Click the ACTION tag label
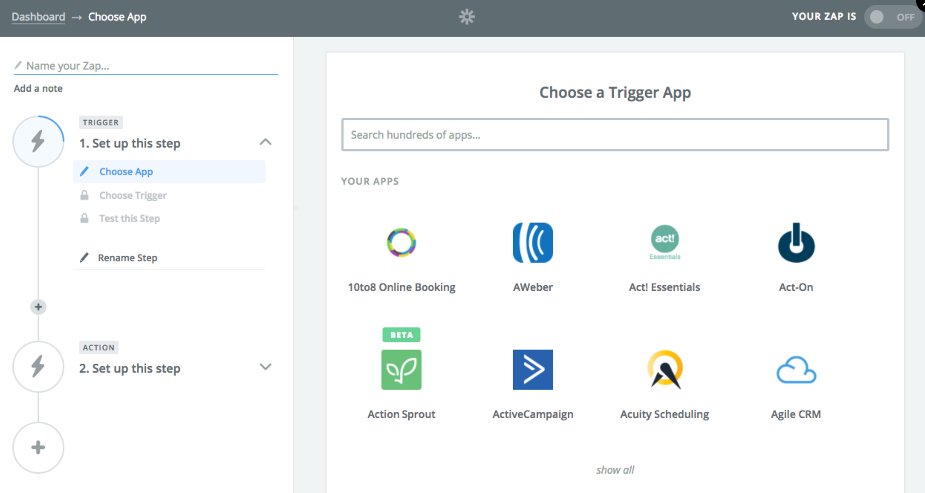Viewport: 925px width, 493px height. pyautogui.click(x=99, y=347)
